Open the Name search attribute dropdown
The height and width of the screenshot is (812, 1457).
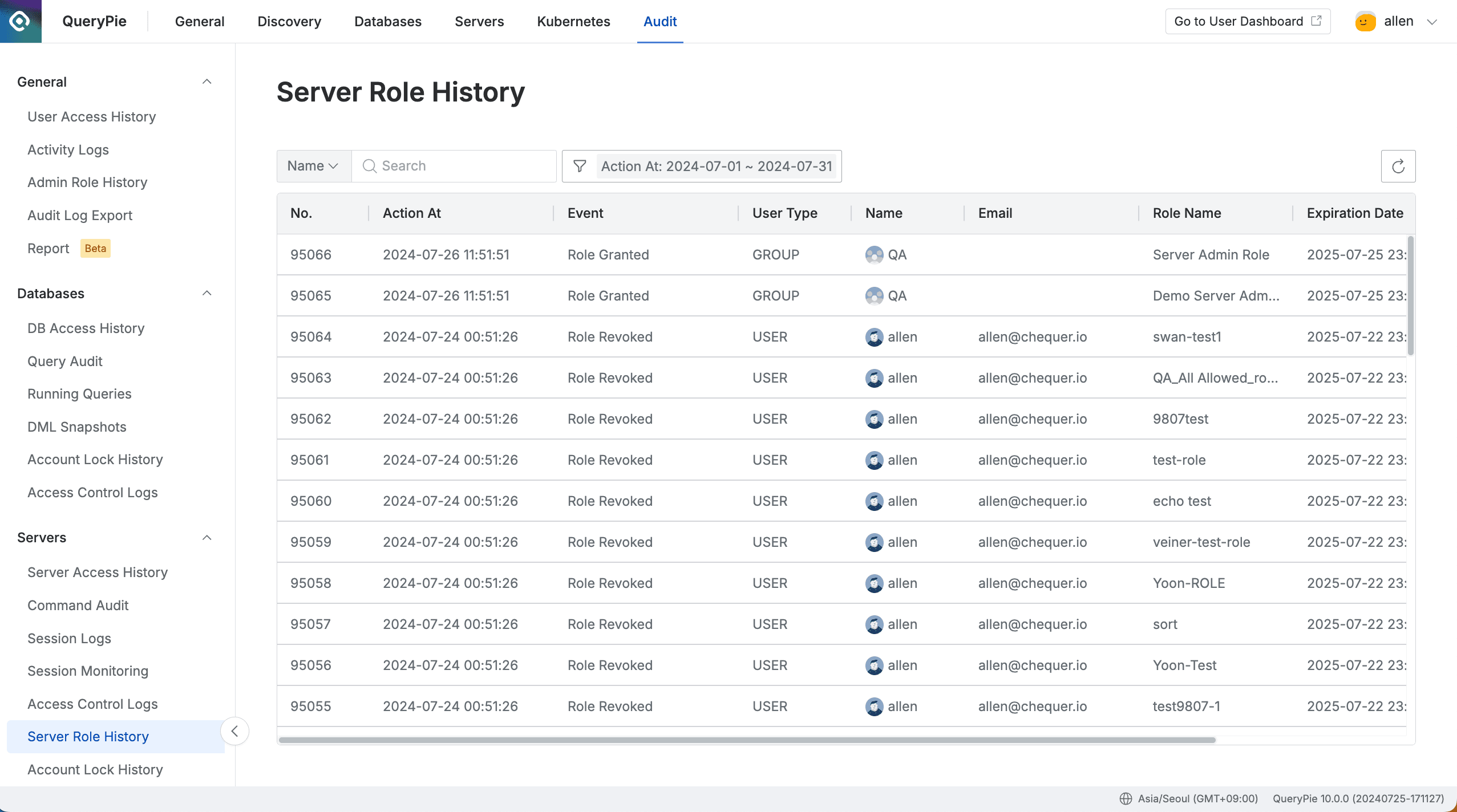tap(313, 166)
